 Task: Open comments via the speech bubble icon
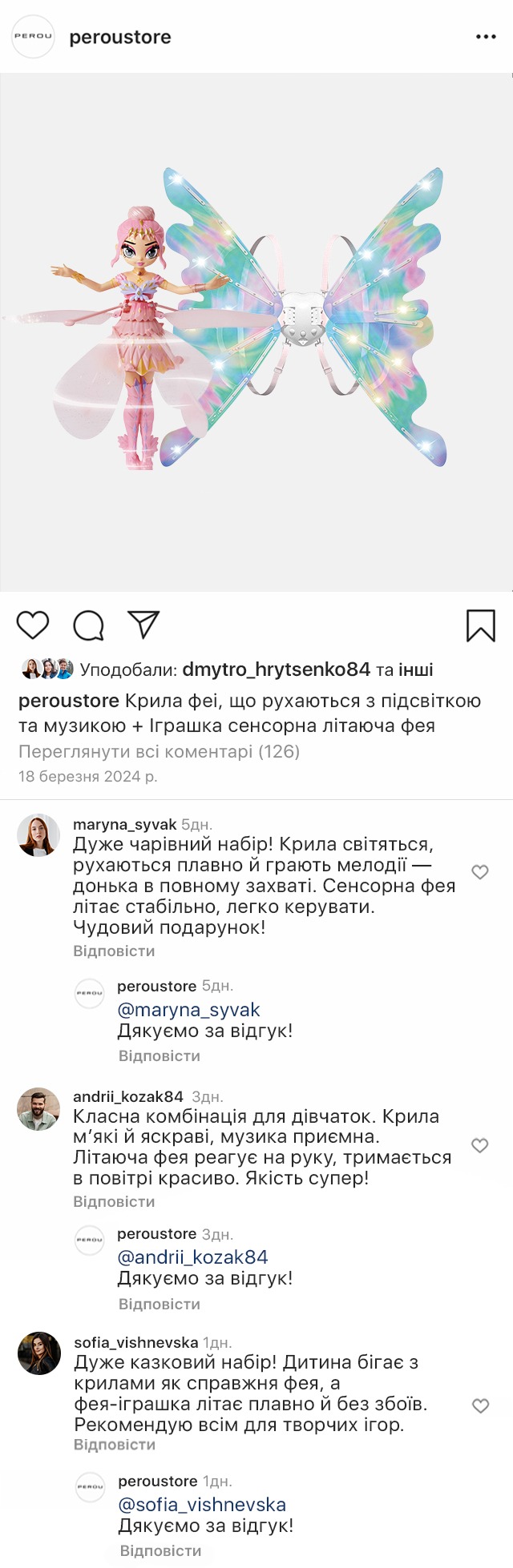(x=88, y=625)
